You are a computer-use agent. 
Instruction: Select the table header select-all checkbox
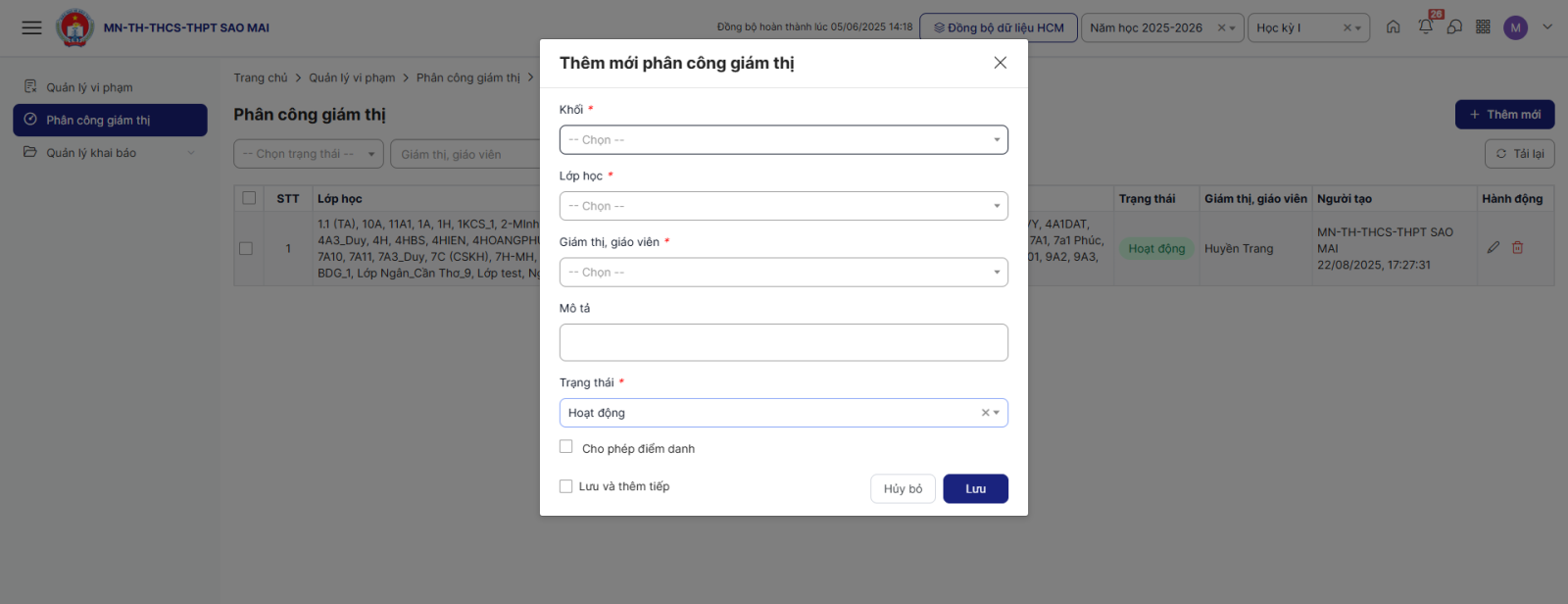point(249,198)
